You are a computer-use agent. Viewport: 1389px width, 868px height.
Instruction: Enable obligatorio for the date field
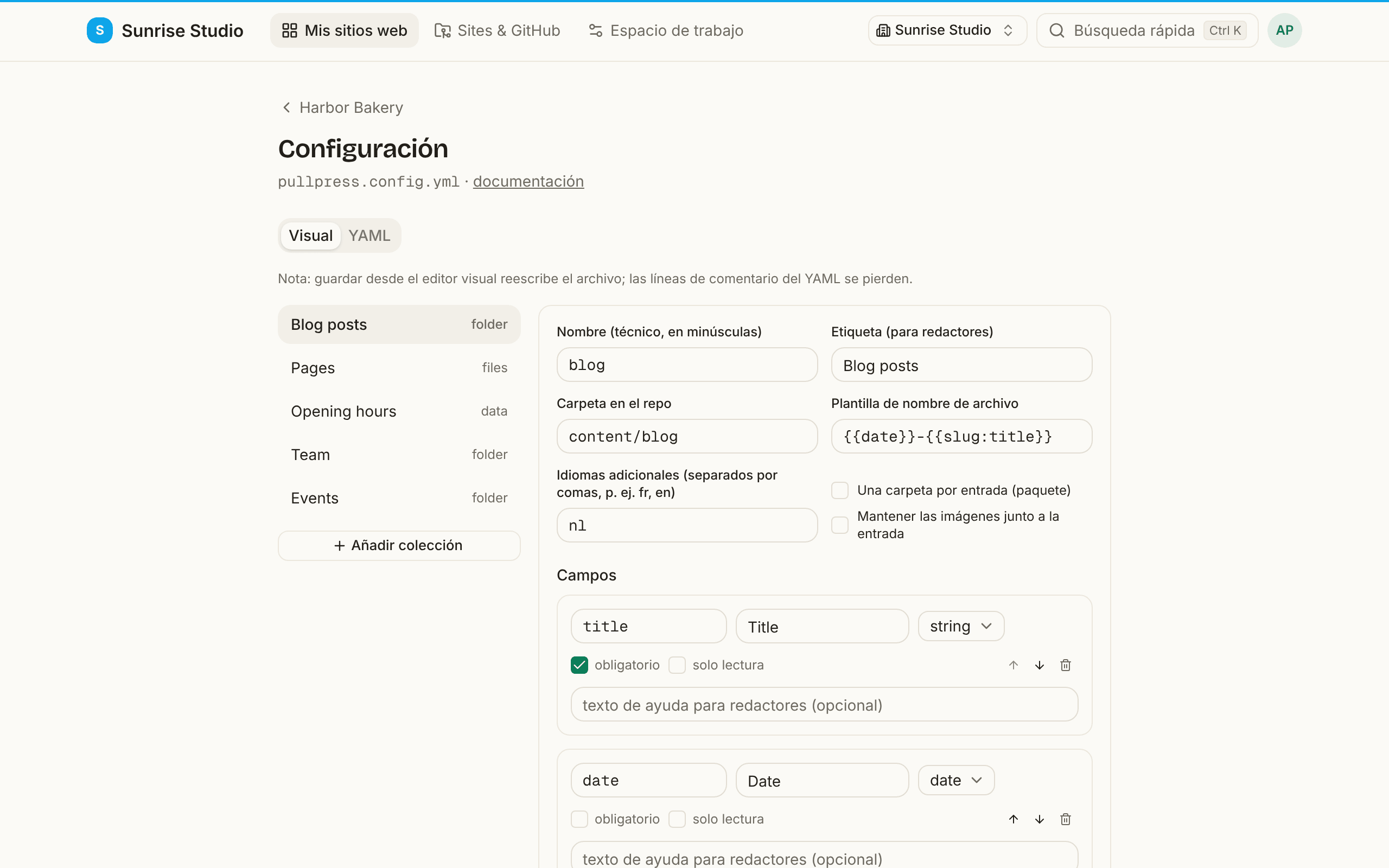579,819
